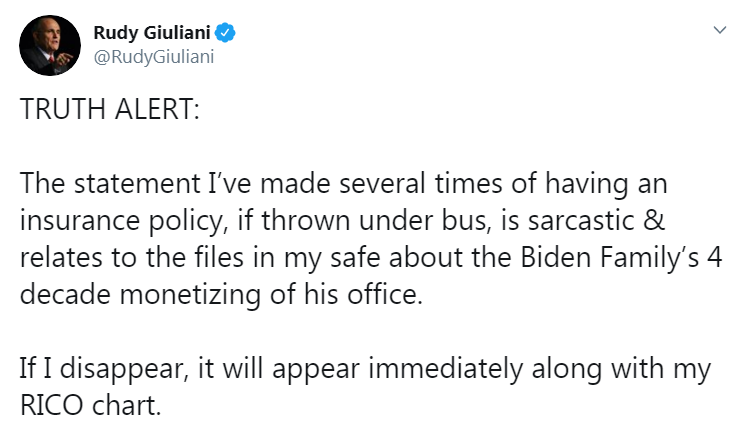This screenshot has width=743, height=430.
Task: Click the blue verified badge icon
Action: click(x=227, y=34)
